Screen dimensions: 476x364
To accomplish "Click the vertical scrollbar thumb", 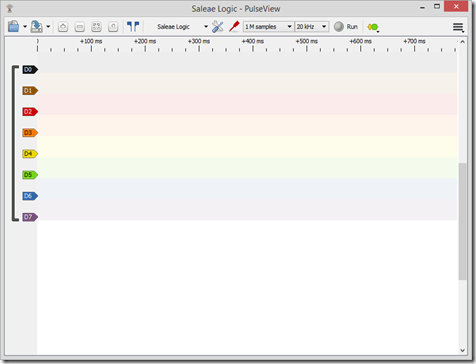I will point(462,222).
